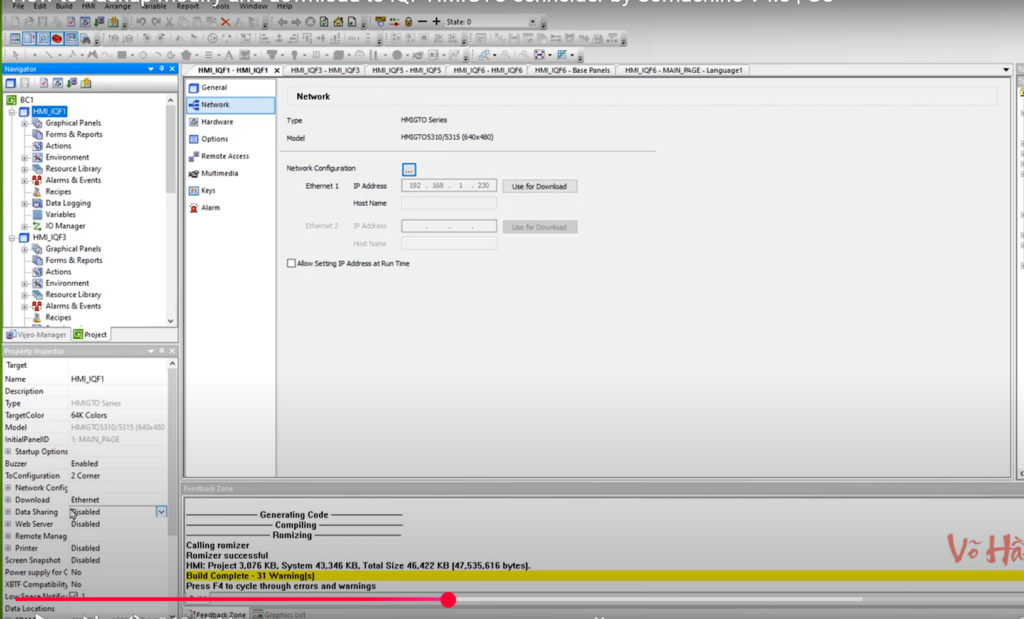Click Use for Download for Ethernet 1
The width and height of the screenshot is (1024, 619).
[x=540, y=186]
